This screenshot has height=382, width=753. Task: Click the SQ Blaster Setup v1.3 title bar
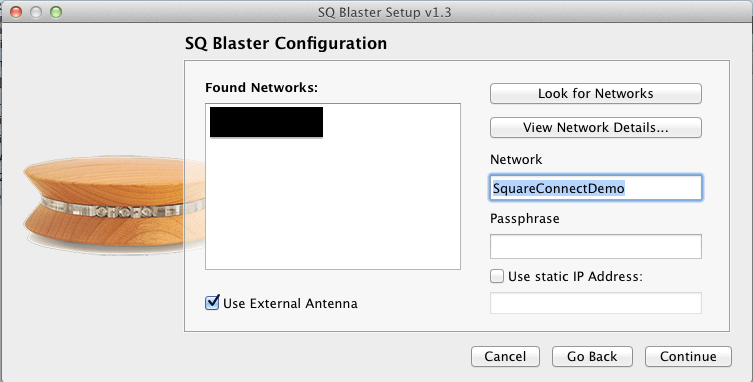pos(384,12)
